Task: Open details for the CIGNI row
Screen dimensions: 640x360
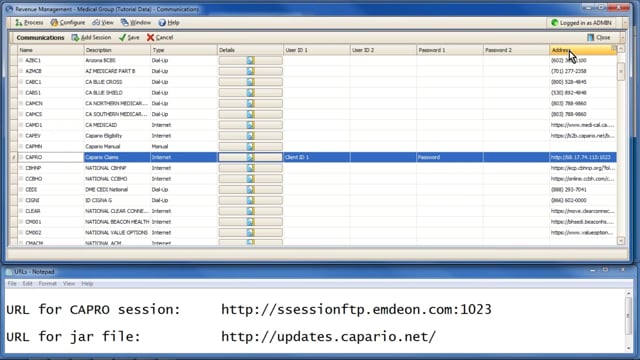Action: pyautogui.click(x=250, y=200)
